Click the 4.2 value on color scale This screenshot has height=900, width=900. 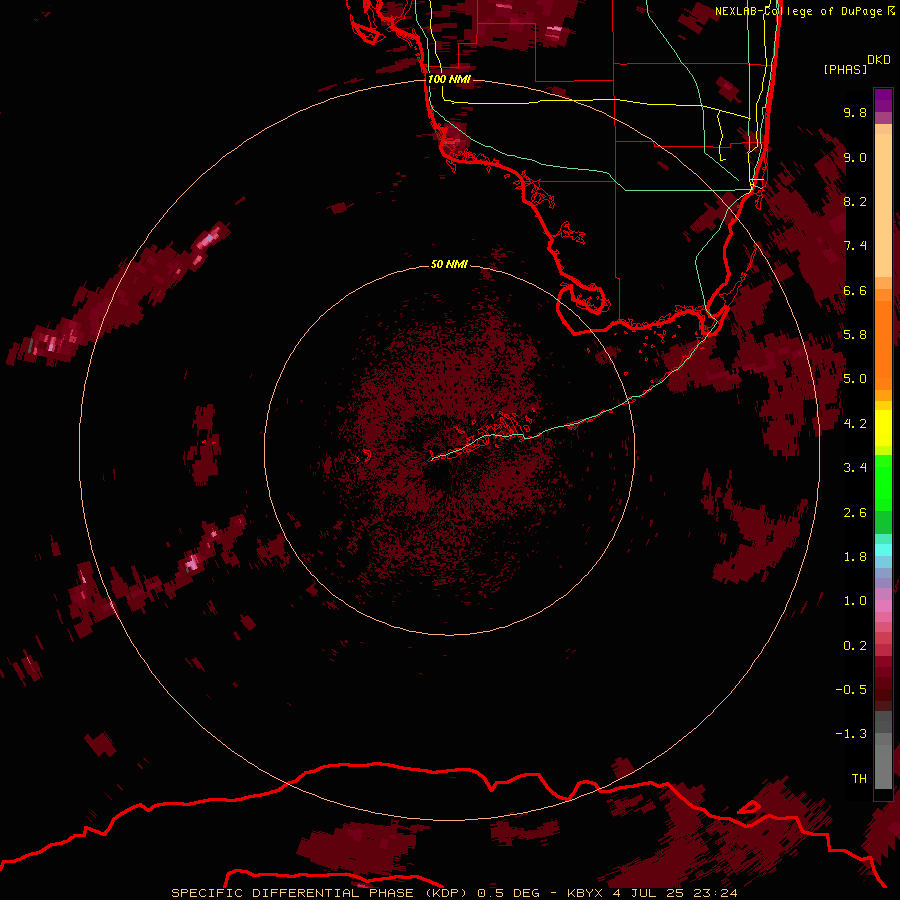855,423
